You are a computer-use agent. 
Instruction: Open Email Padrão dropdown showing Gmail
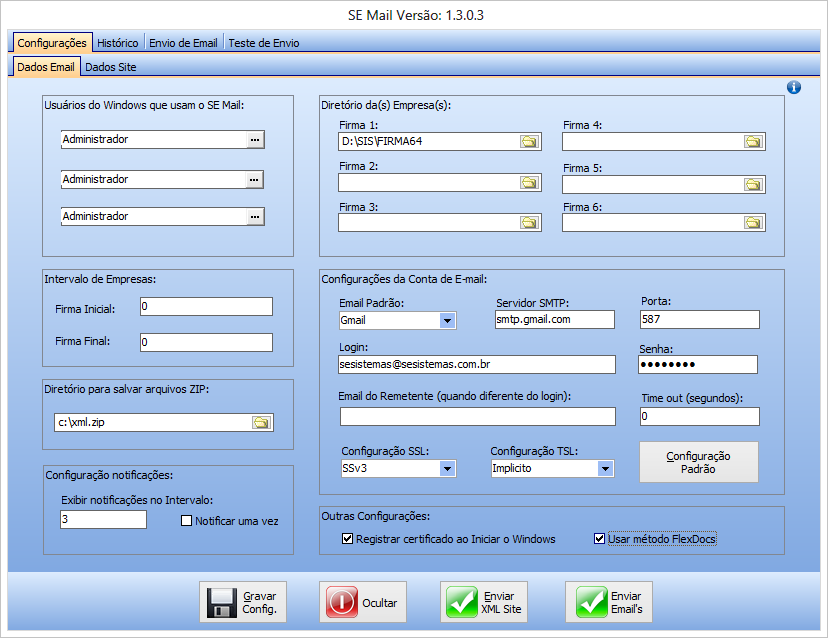(447, 321)
